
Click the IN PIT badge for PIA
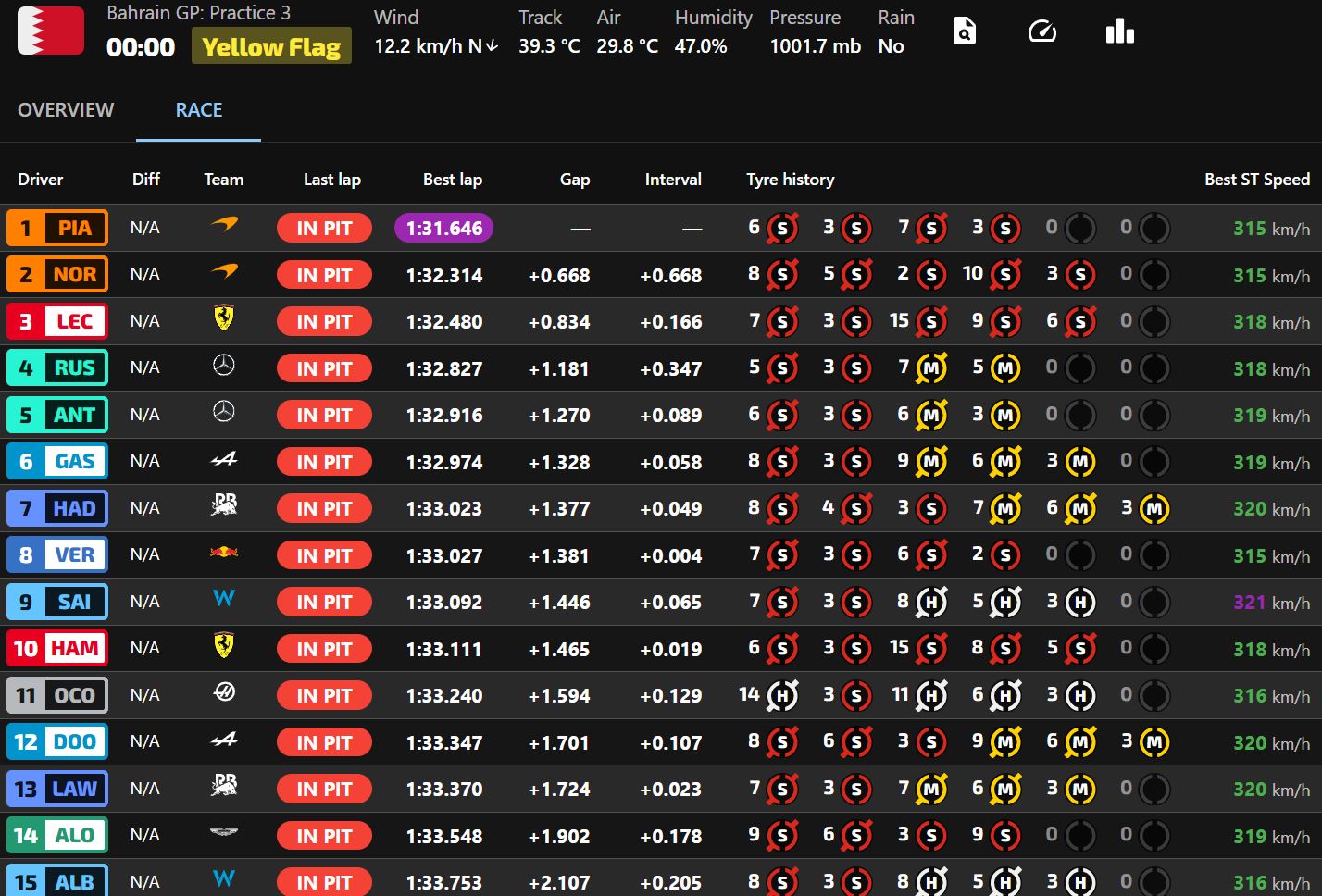[x=324, y=229]
